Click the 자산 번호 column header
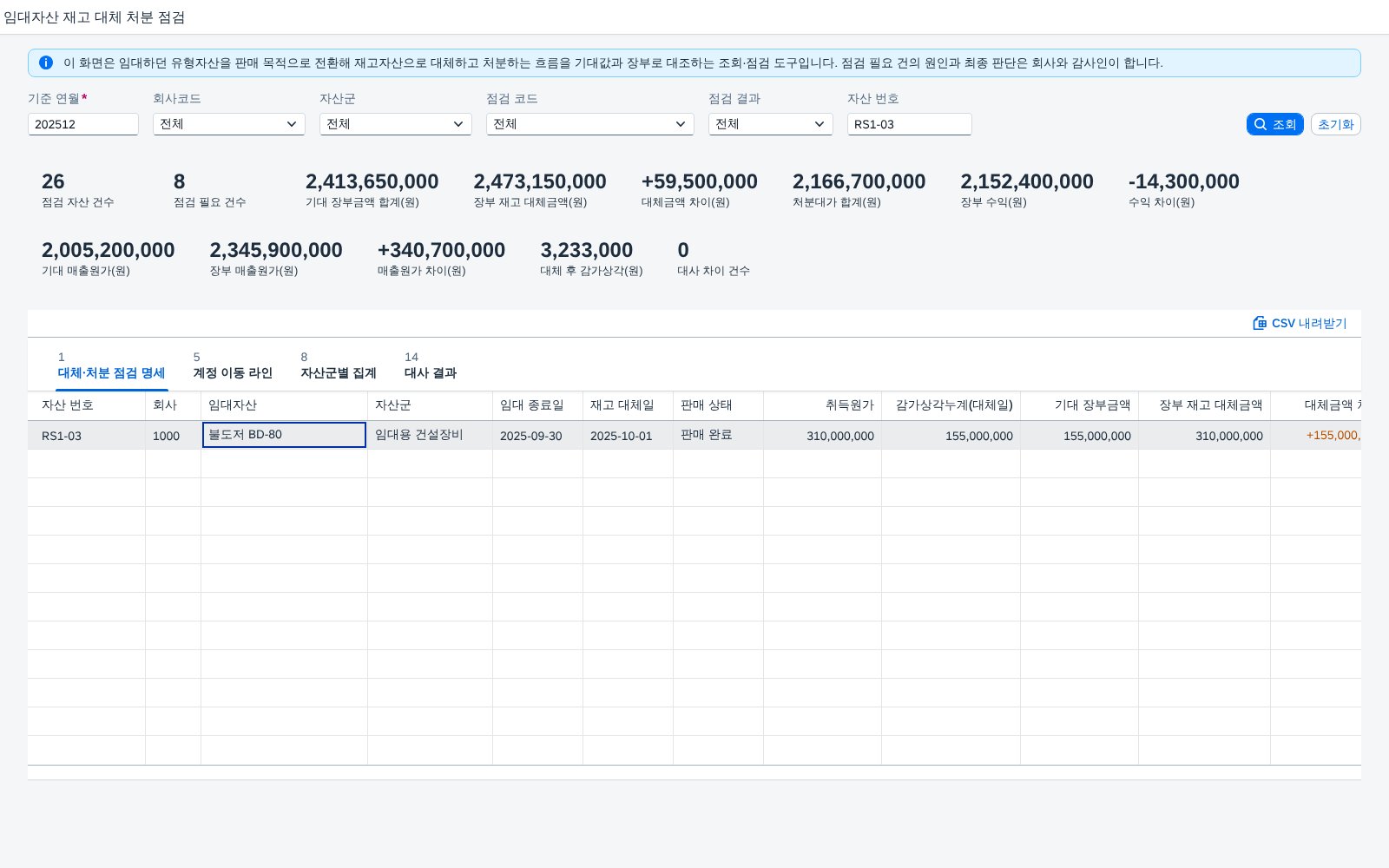The width and height of the screenshot is (1389, 868). 87,405
